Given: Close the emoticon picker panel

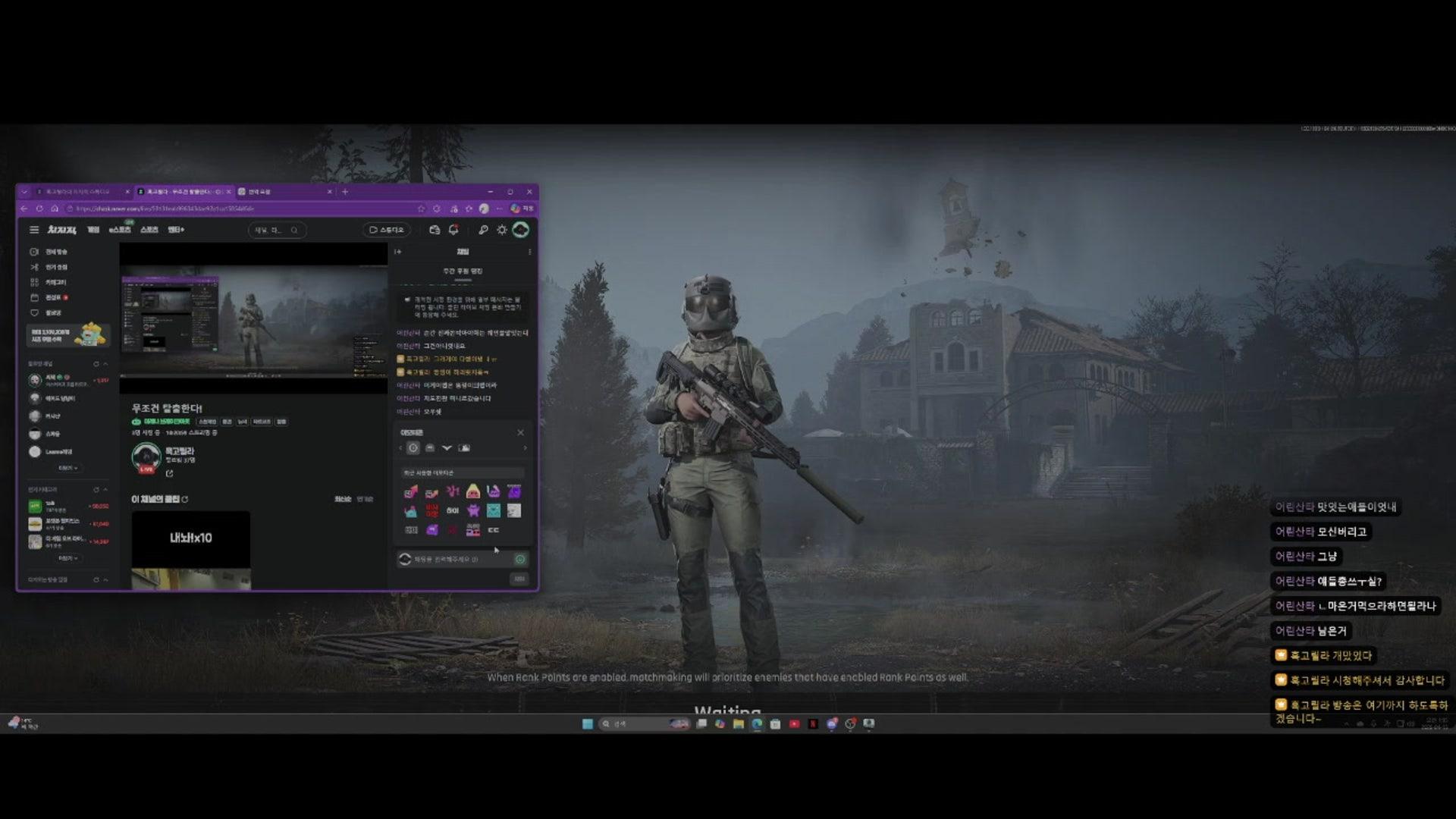Looking at the screenshot, I should click(520, 432).
